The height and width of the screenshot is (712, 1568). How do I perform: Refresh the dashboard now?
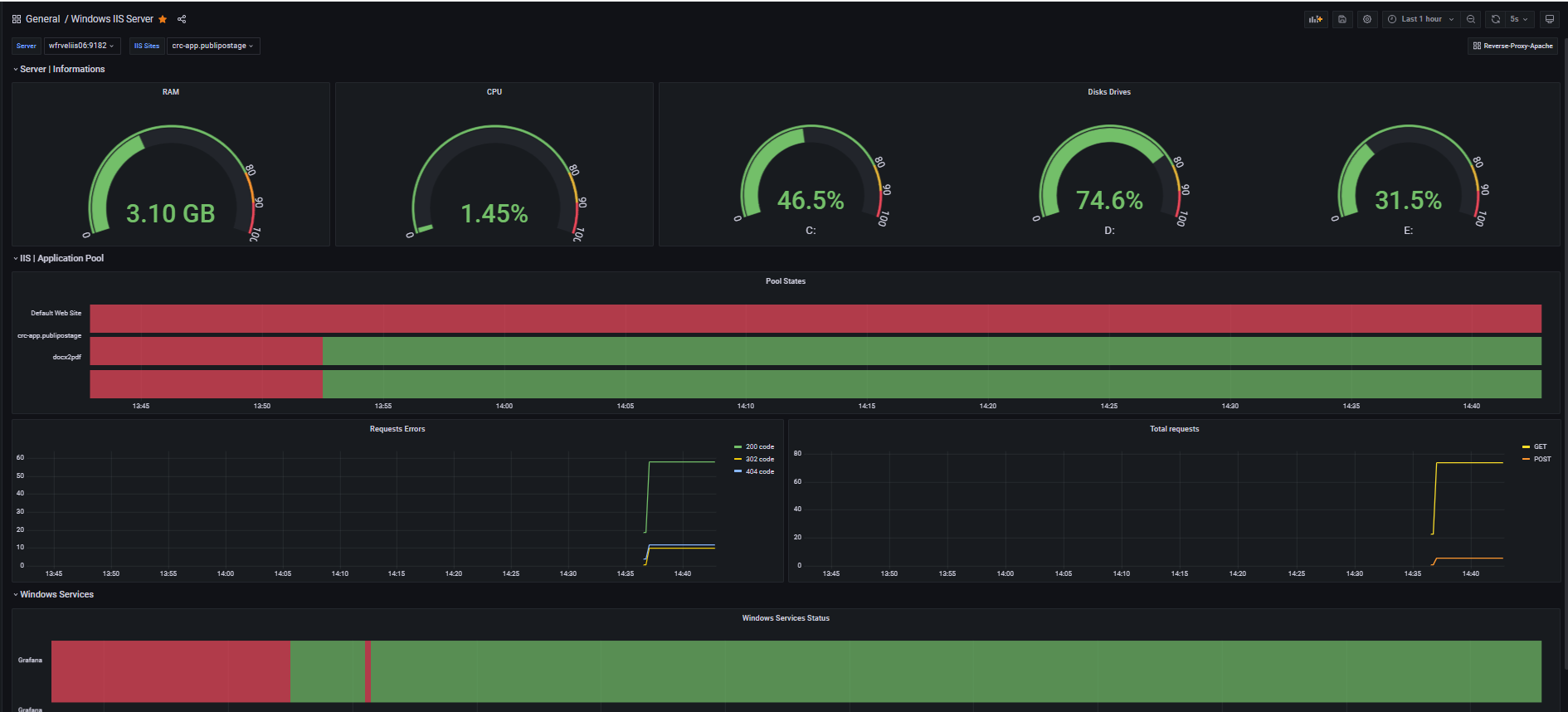pyautogui.click(x=1496, y=19)
